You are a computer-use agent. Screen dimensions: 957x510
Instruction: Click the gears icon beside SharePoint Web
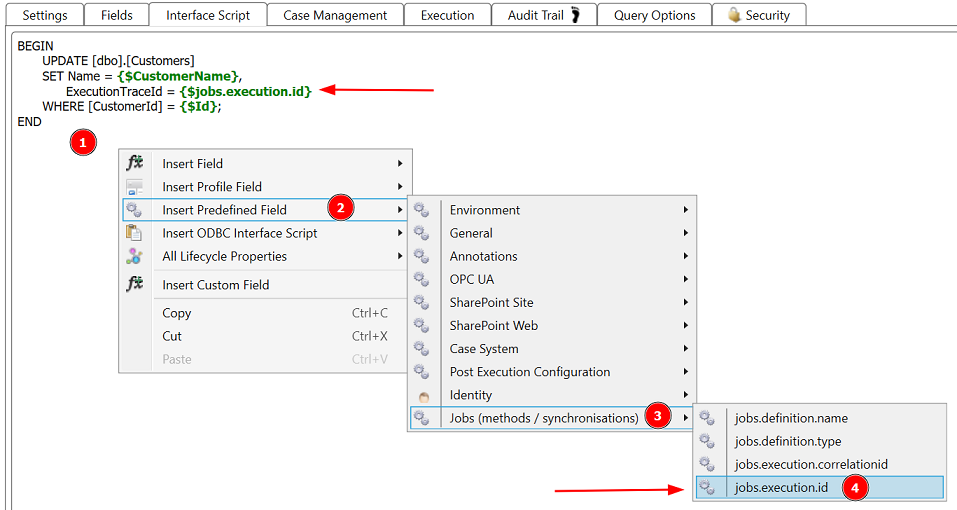421,326
